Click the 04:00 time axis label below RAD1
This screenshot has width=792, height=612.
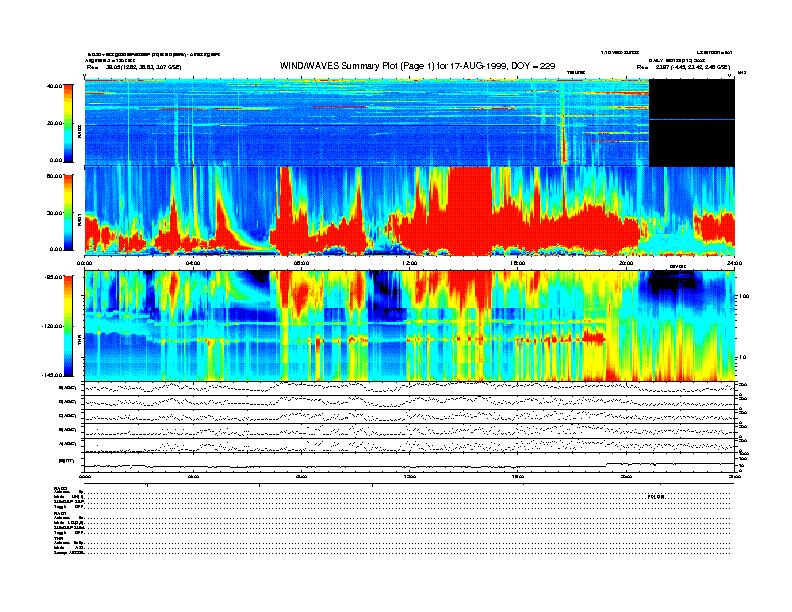pyautogui.click(x=193, y=263)
